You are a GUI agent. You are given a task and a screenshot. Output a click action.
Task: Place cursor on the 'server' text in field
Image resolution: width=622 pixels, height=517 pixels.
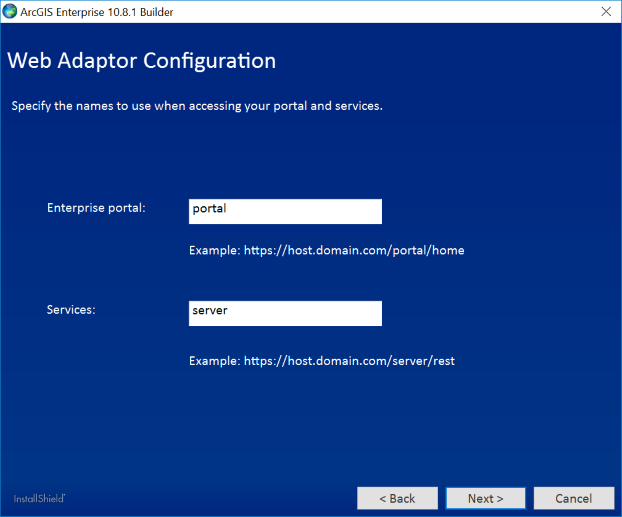[210, 311]
